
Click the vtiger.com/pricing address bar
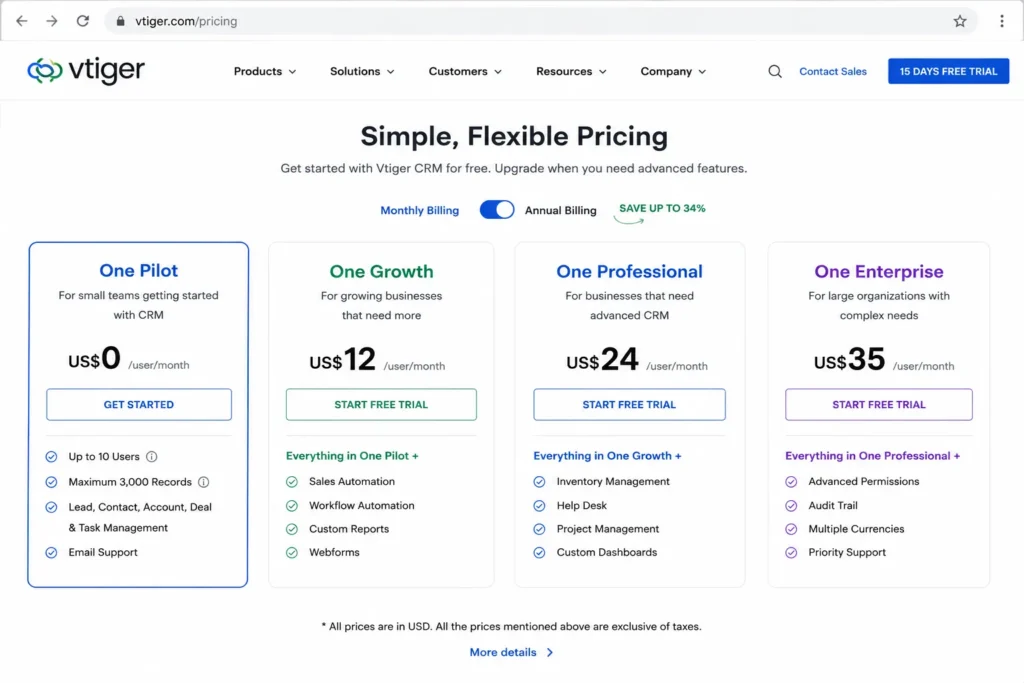point(541,21)
